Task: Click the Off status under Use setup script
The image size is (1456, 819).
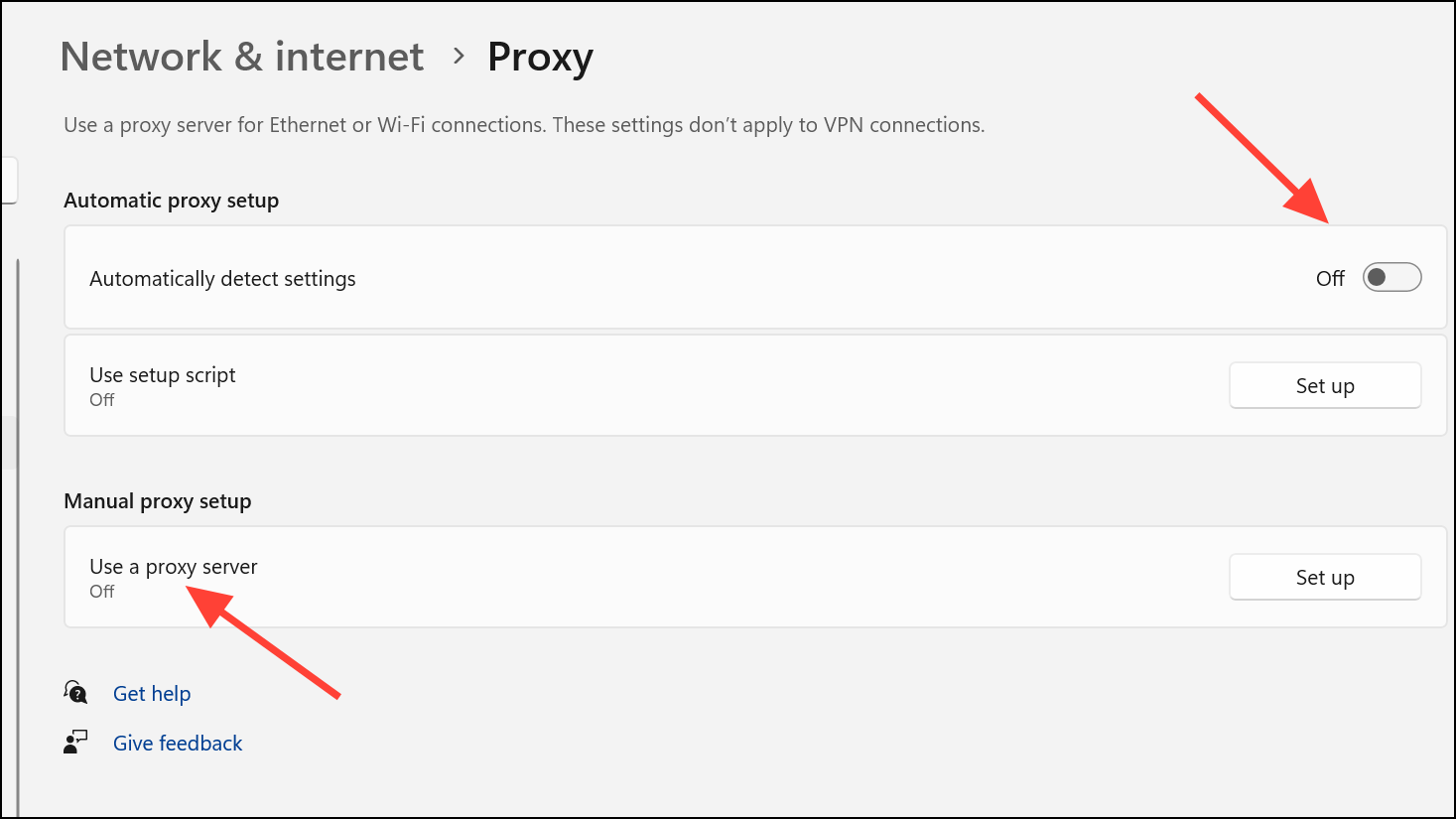Action: (102, 400)
